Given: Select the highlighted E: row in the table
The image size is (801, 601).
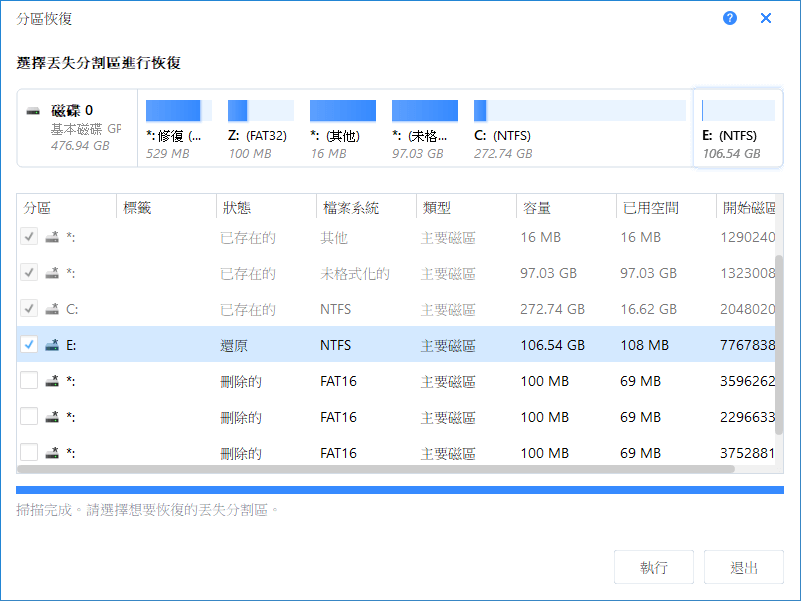Looking at the screenshot, I should coord(300,345).
